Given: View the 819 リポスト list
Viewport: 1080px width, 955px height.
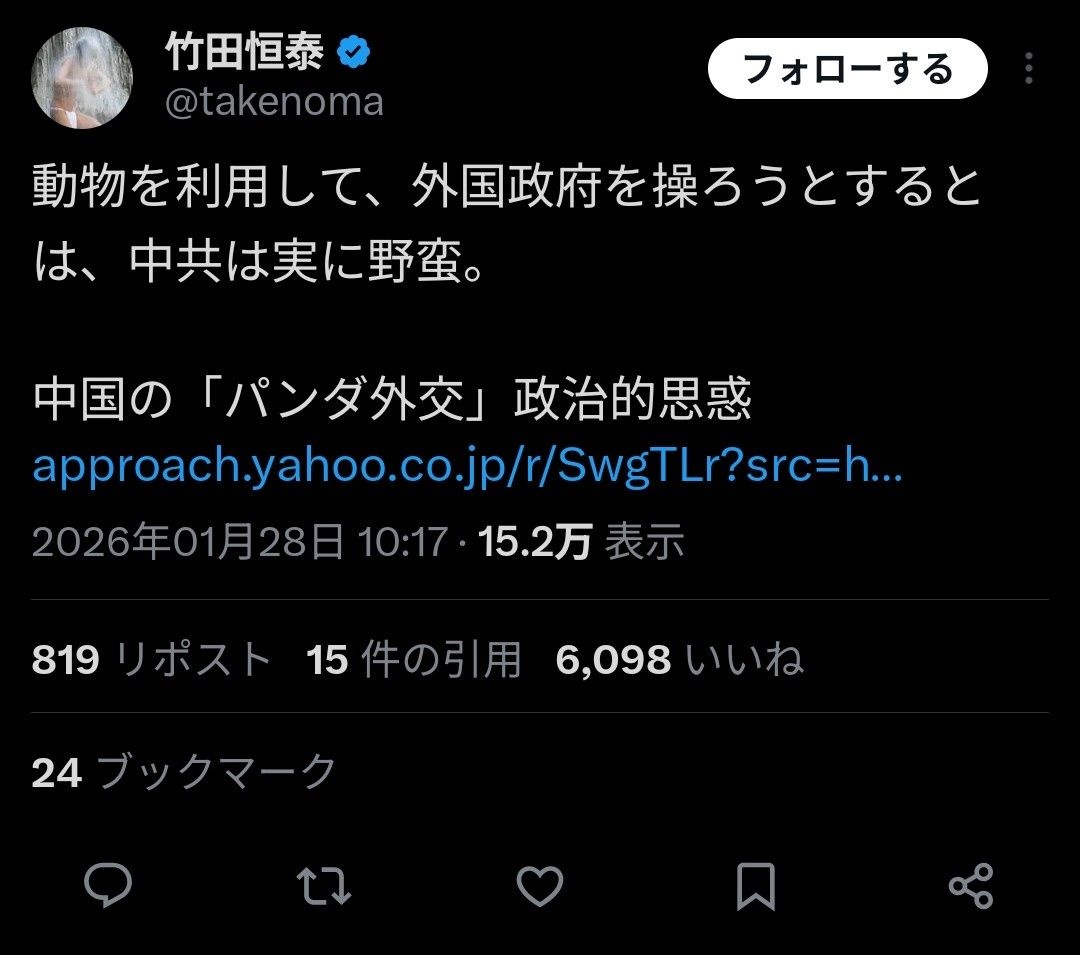Looking at the screenshot, I should [x=152, y=660].
